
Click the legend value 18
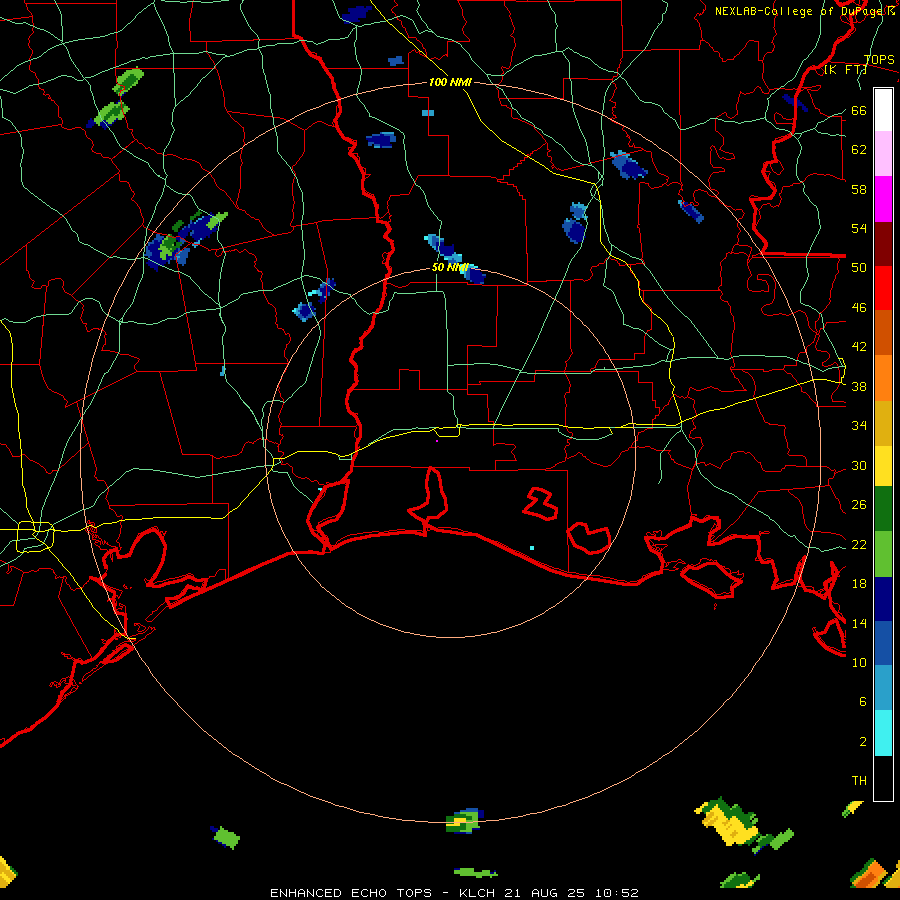coord(859,583)
